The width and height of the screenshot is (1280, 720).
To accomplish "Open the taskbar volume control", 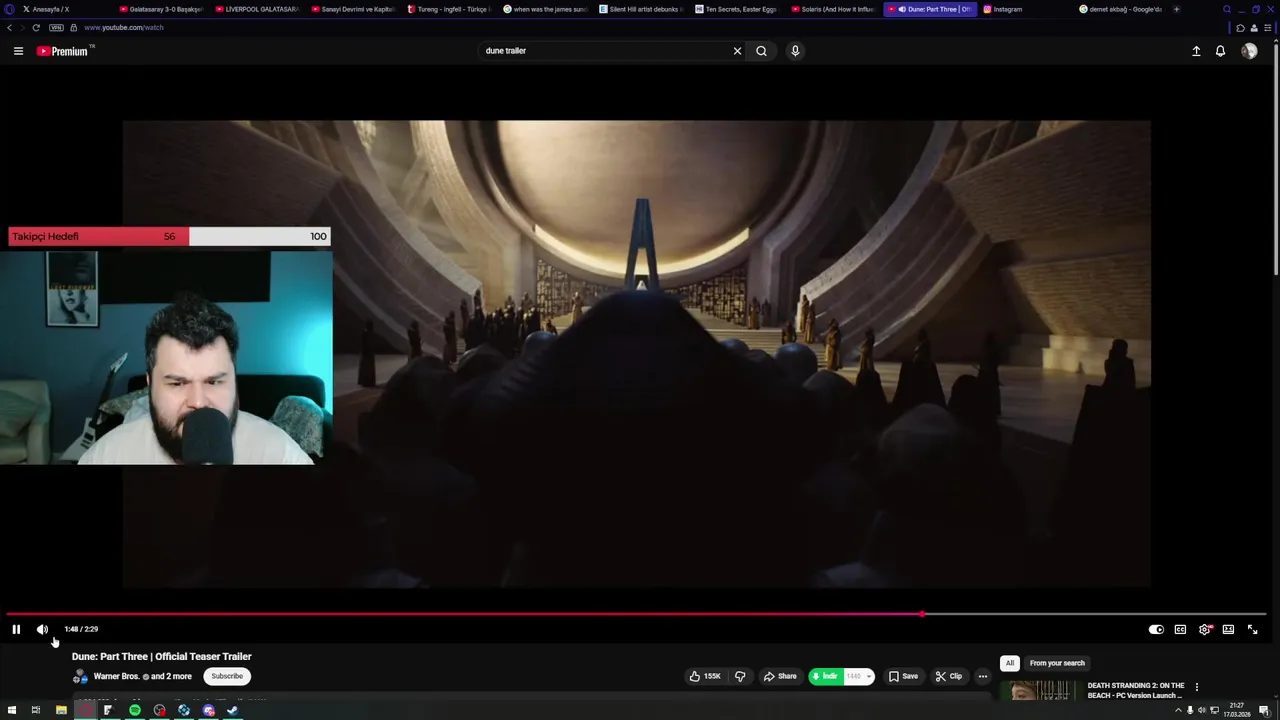I will coord(1202,710).
